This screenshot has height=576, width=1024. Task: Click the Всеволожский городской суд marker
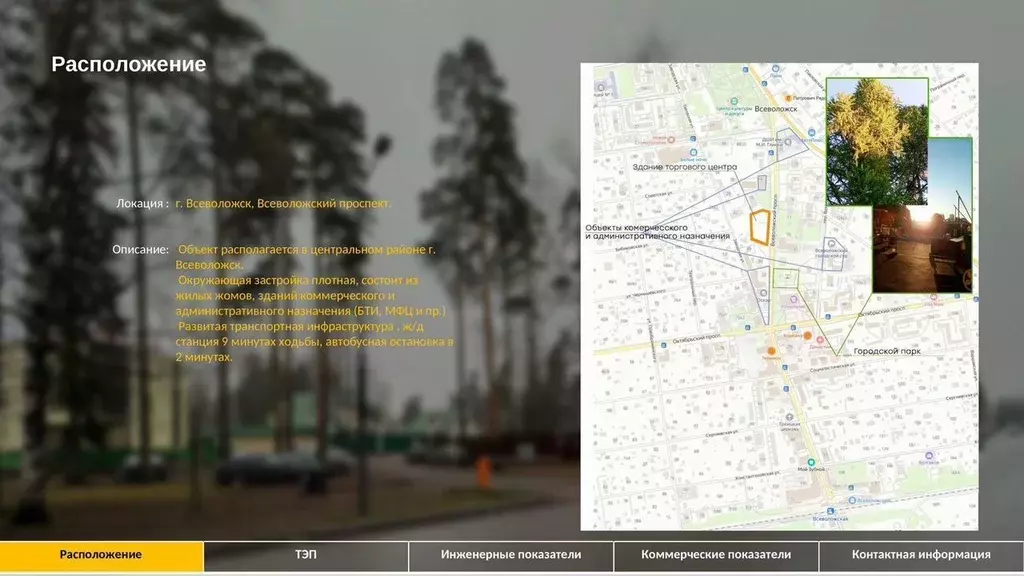click(830, 243)
